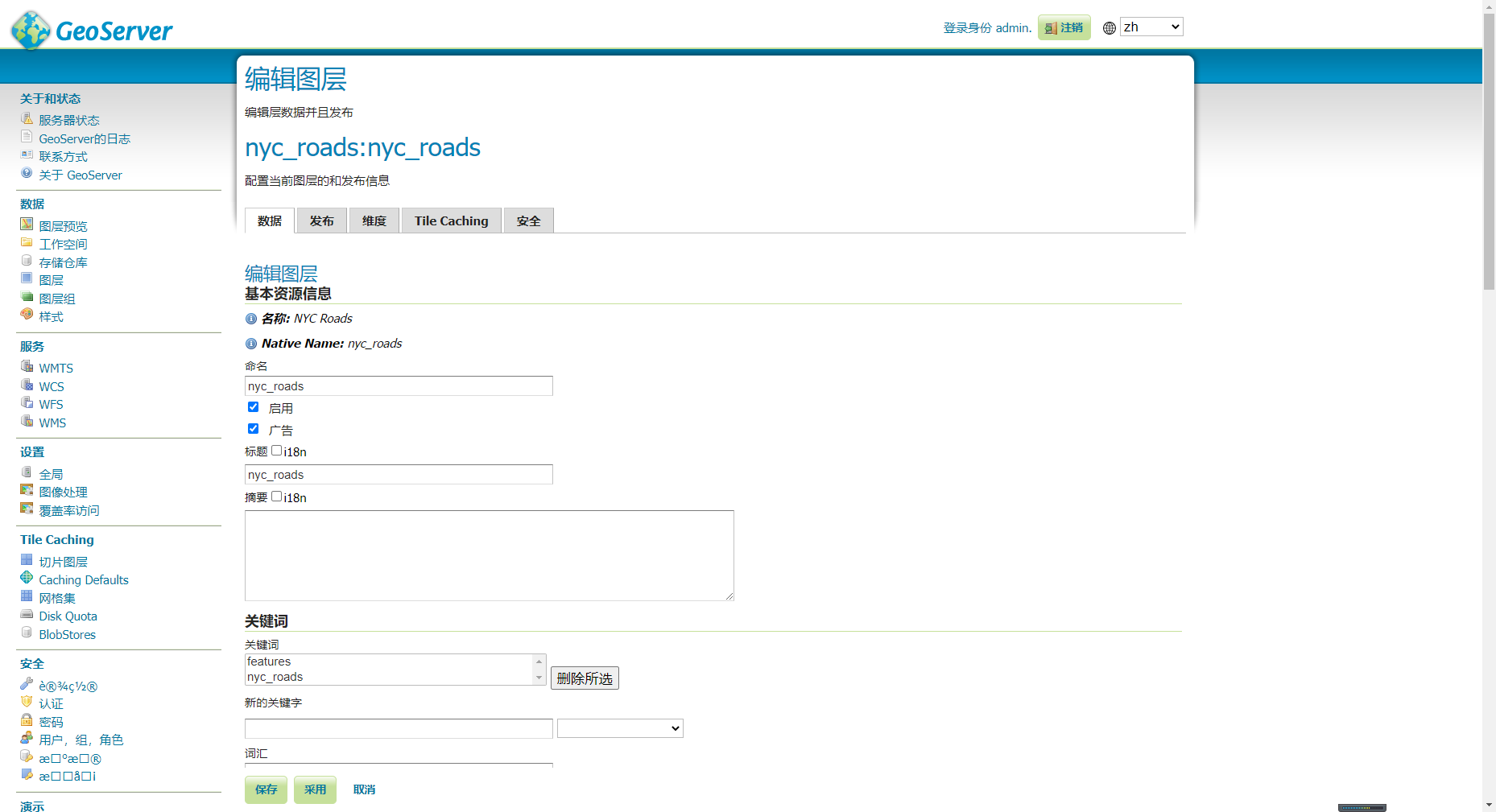This screenshot has width=1496, height=812.
Task: Select 'nyc_roads' in the keywords list
Action: pos(389,677)
